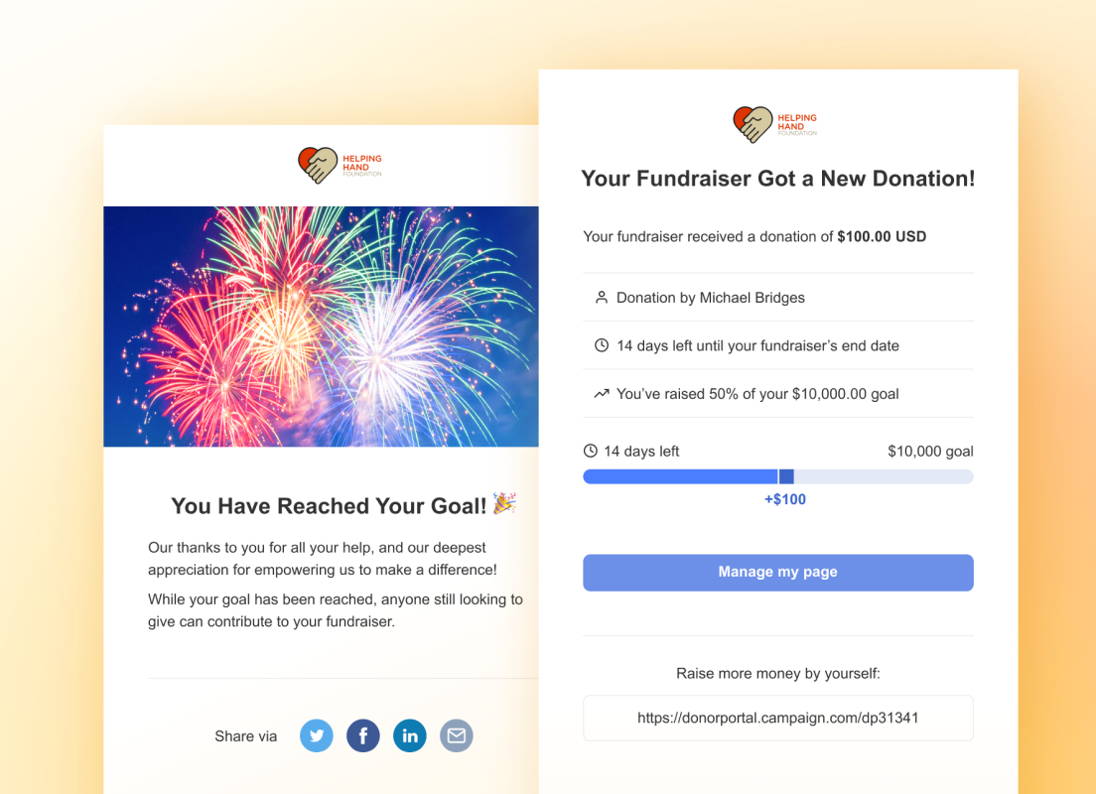
Task: Click the +$100 progress label
Action: 785,499
